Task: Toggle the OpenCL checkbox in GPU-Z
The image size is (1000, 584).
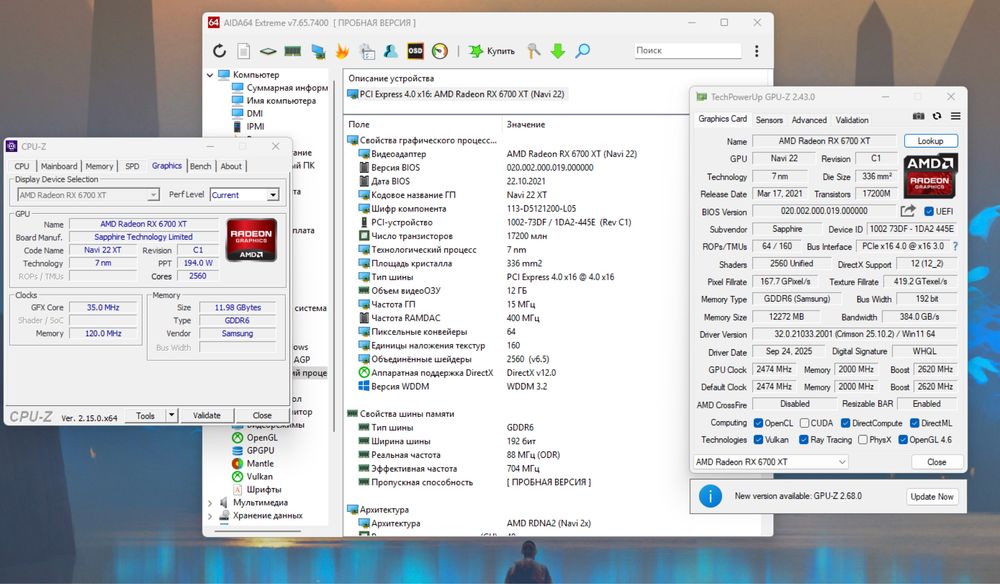Action: [758, 423]
